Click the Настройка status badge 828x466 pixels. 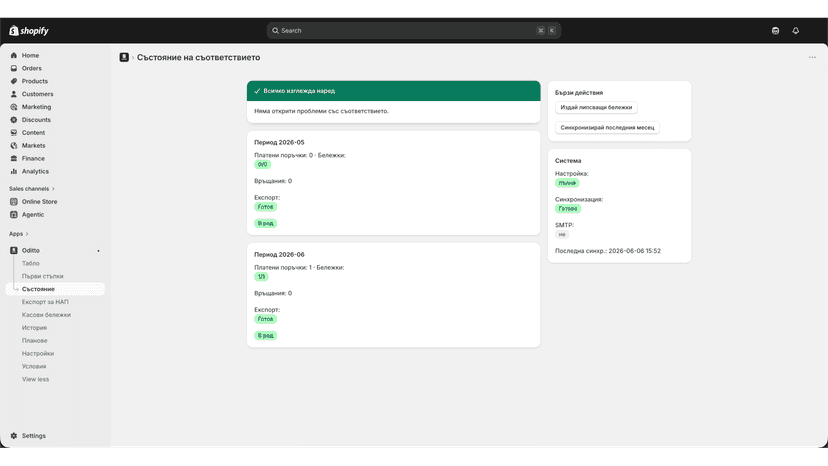[x=567, y=183]
